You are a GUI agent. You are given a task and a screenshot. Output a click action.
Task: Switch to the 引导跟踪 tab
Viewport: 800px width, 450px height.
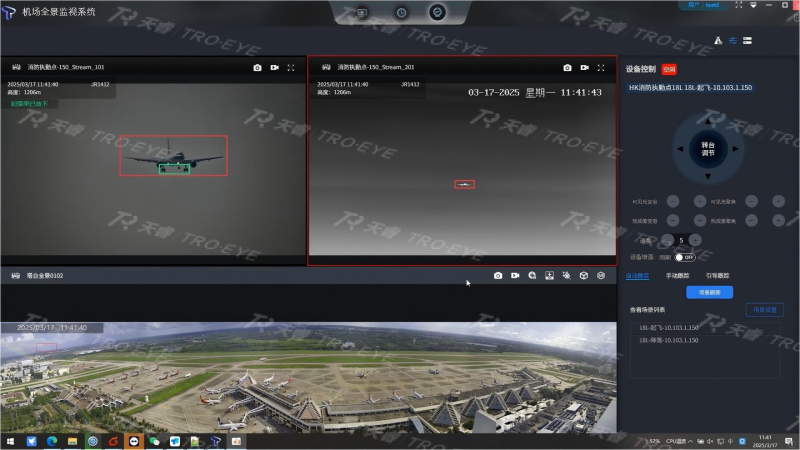pyautogui.click(x=718, y=275)
